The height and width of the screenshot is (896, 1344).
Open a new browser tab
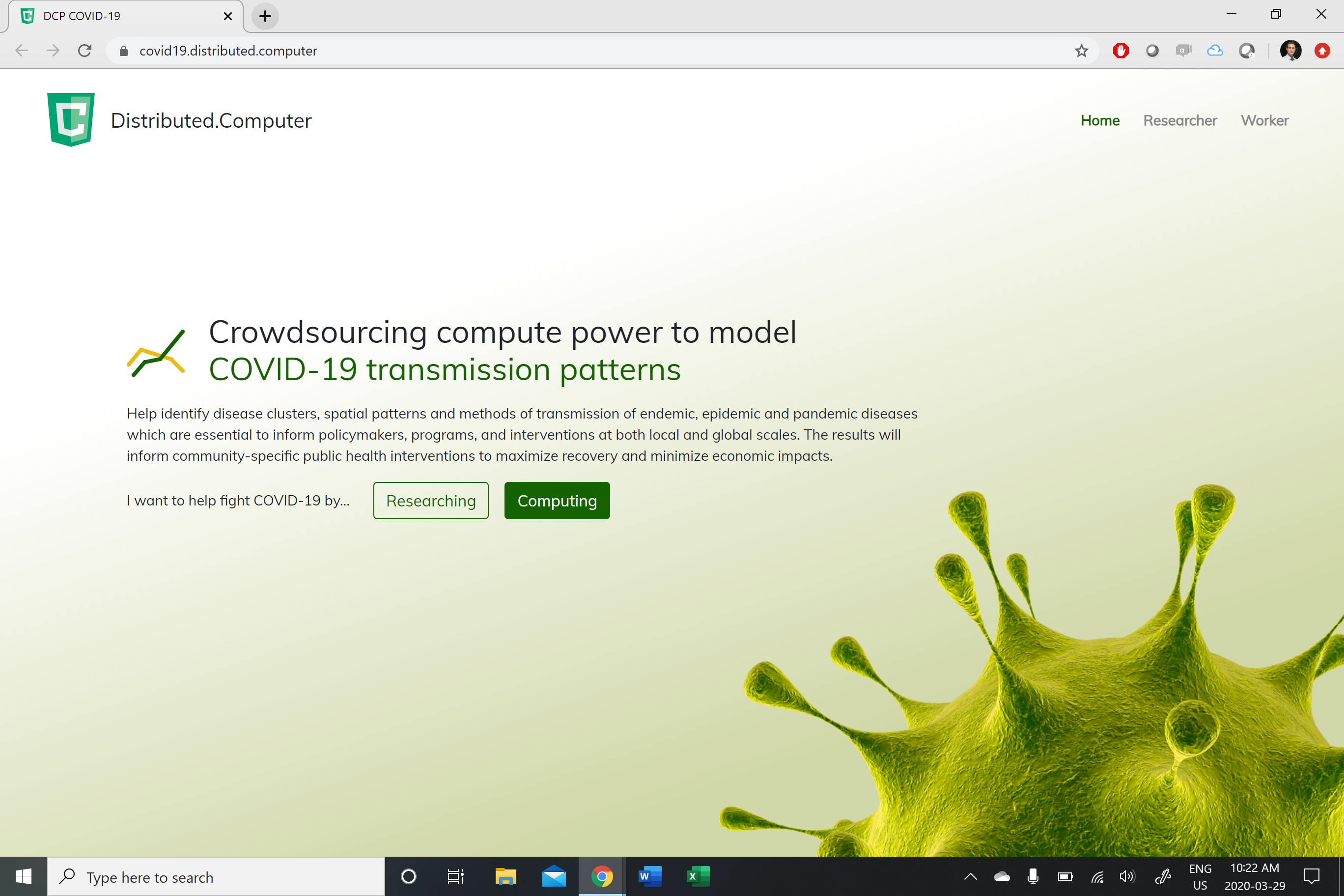point(265,16)
